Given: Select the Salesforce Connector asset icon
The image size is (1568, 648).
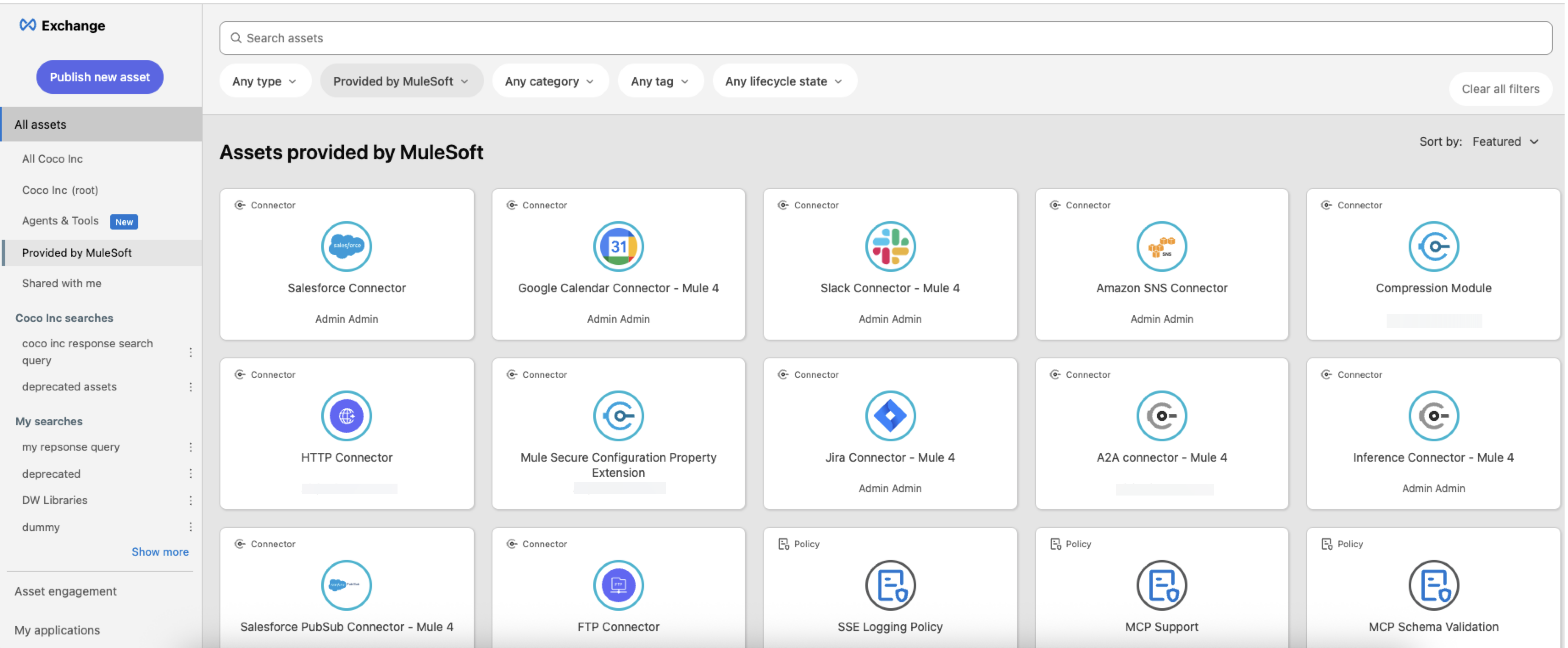Looking at the screenshot, I should (346, 246).
